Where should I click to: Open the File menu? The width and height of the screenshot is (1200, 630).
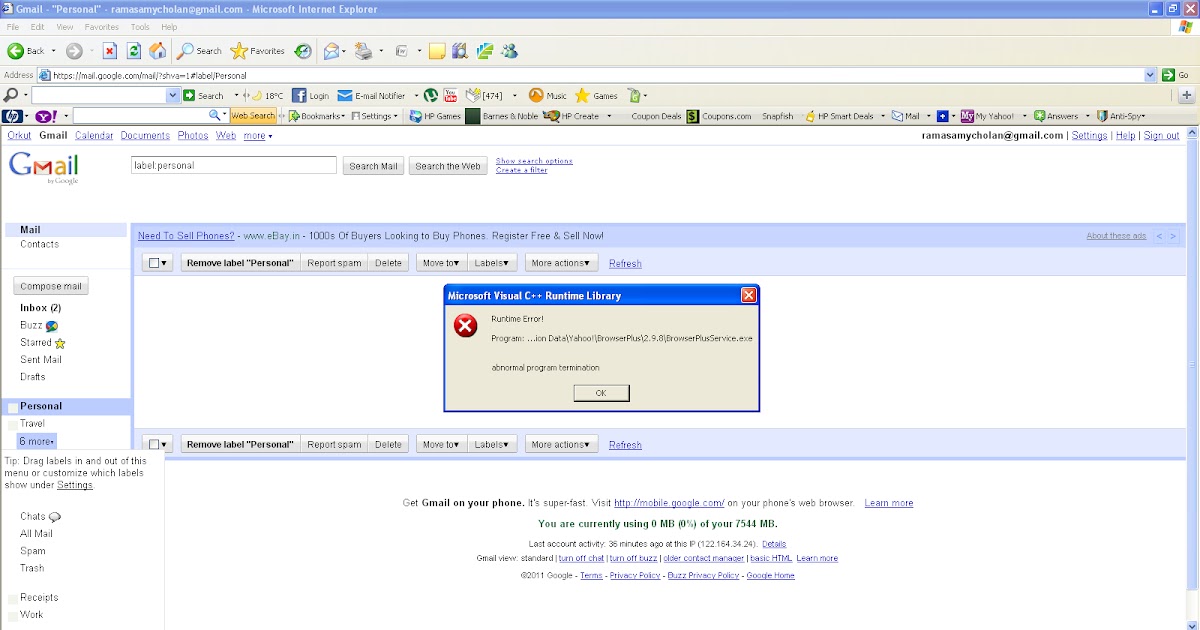[x=12, y=27]
